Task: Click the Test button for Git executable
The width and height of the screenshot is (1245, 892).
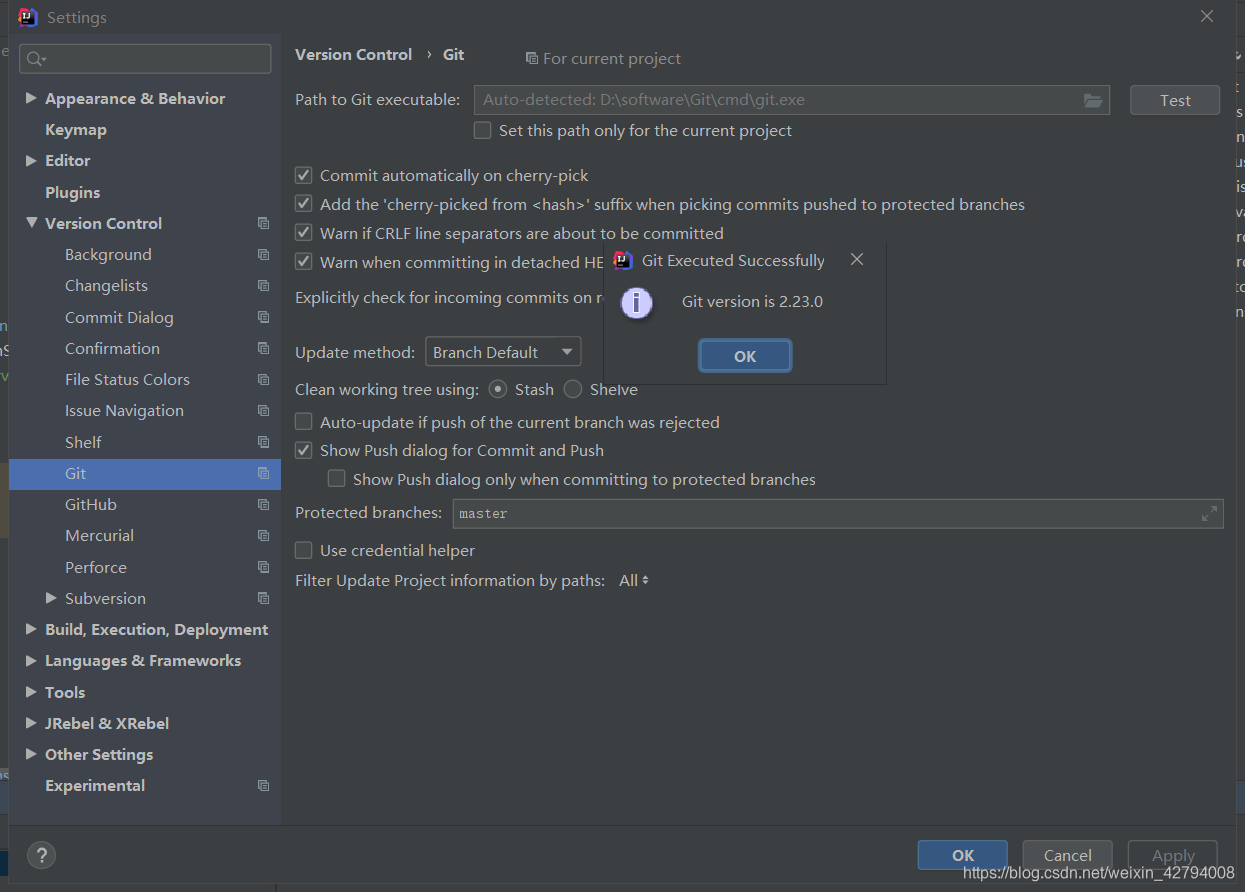Action: pyautogui.click(x=1175, y=100)
